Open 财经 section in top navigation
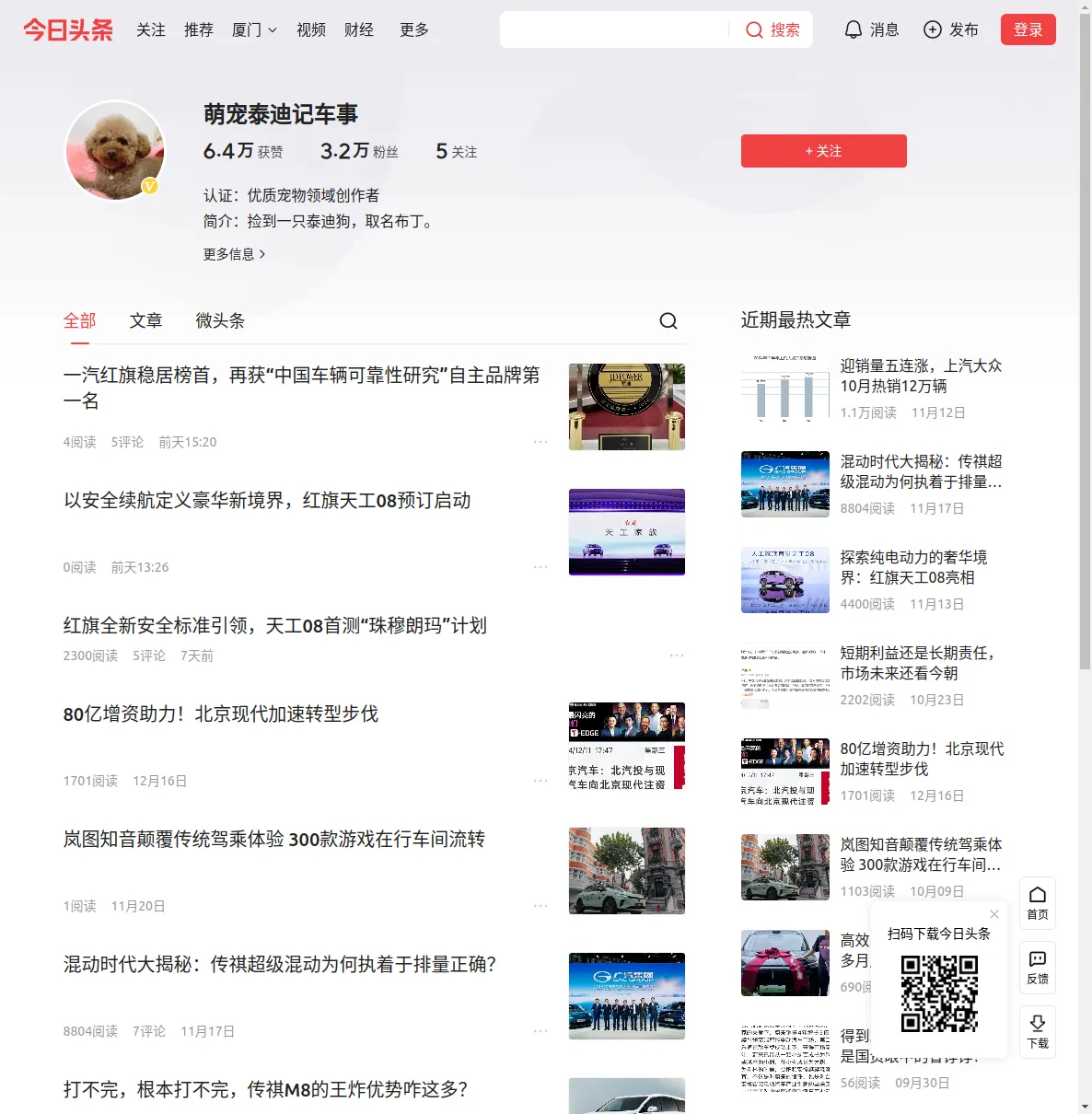 (x=359, y=29)
